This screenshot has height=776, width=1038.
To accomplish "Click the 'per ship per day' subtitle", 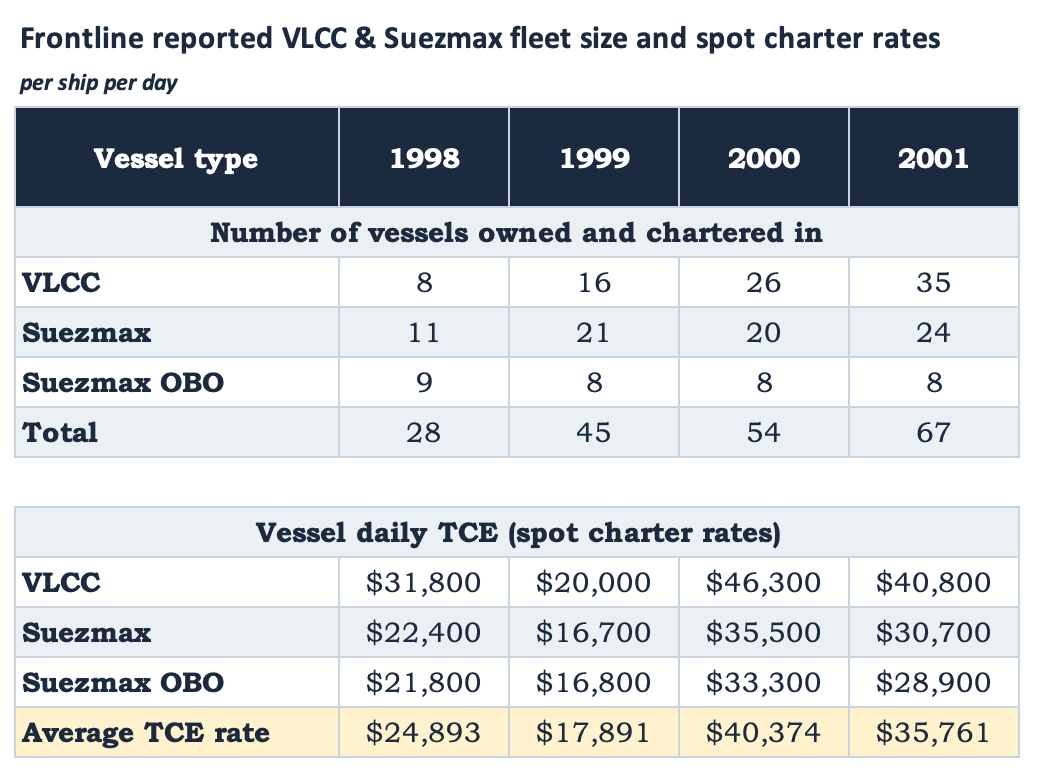I will [x=99, y=83].
